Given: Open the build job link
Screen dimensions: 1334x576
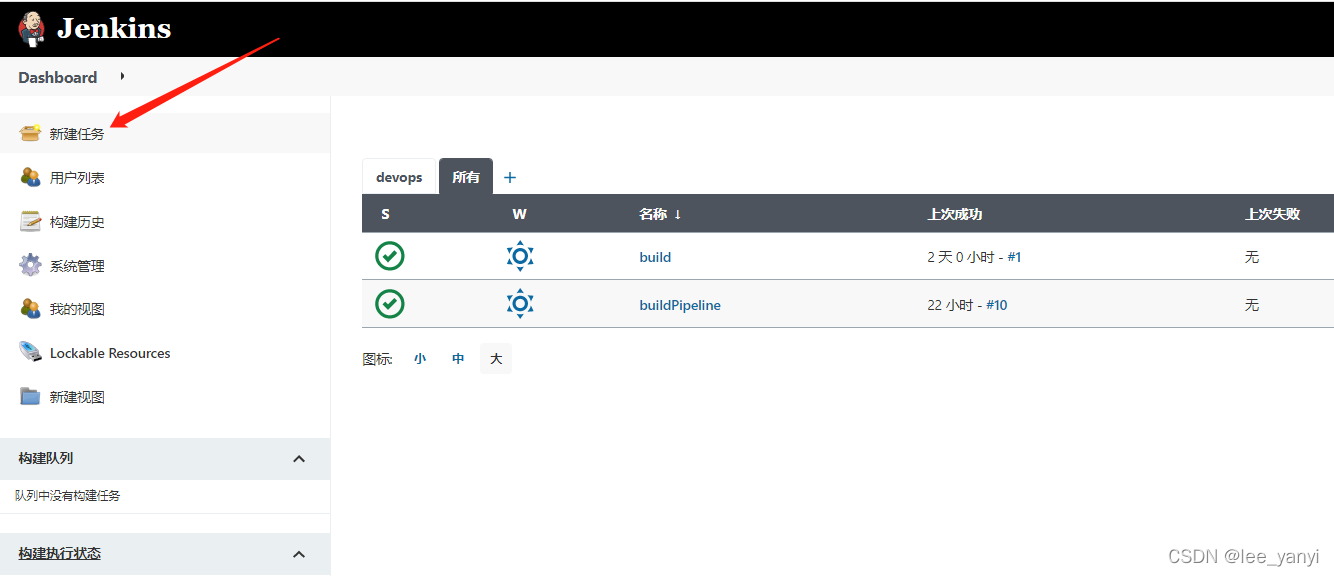Looking at the screenshot, I should [x=655, y=257].
